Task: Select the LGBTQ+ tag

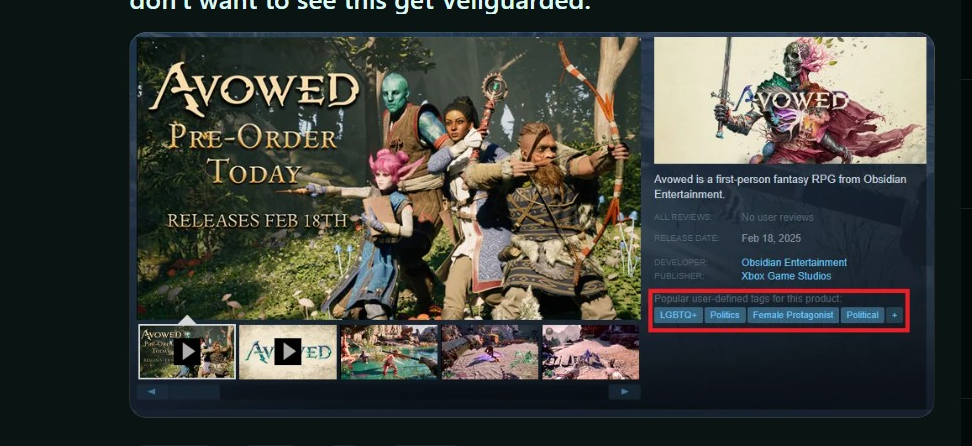Action: pyautogui.click(x=678, y=315)
